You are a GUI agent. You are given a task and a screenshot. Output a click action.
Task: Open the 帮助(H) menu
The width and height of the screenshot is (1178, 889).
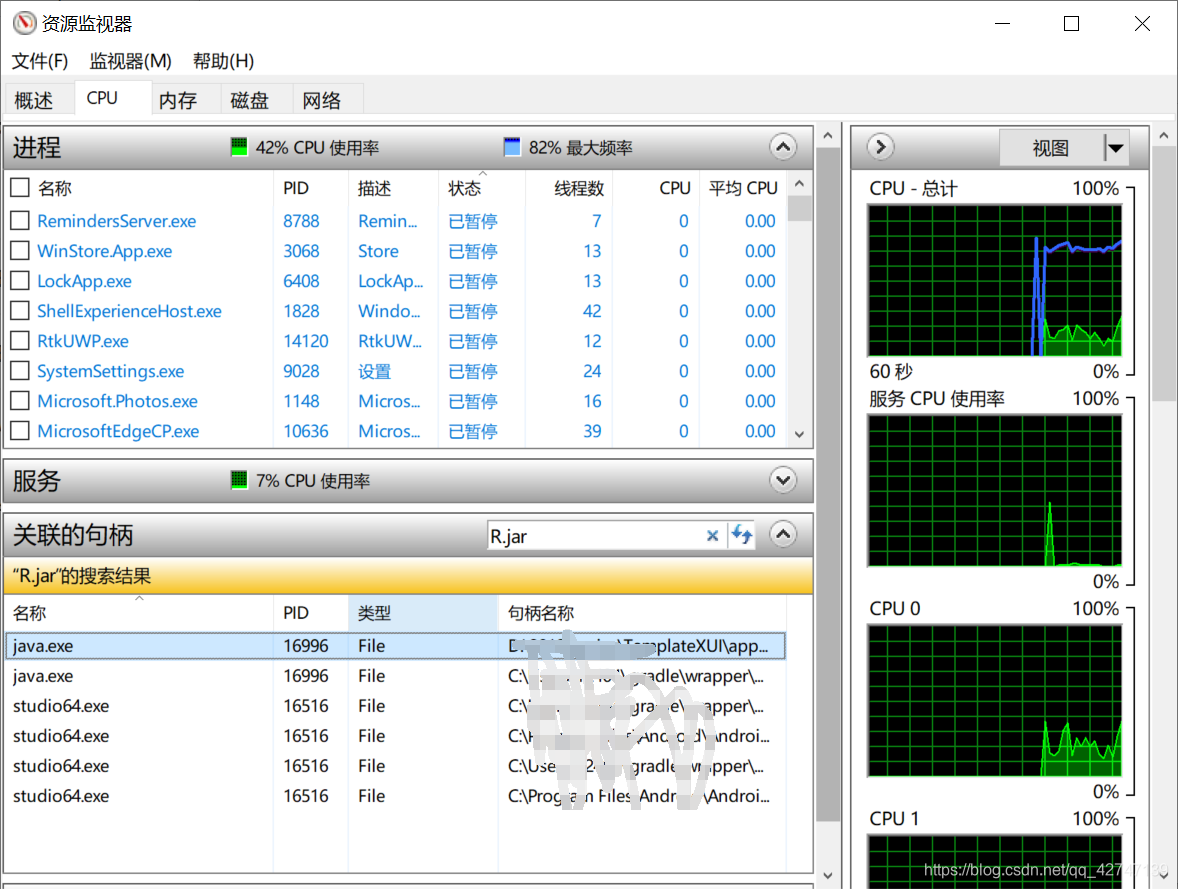tap(224, 61)
